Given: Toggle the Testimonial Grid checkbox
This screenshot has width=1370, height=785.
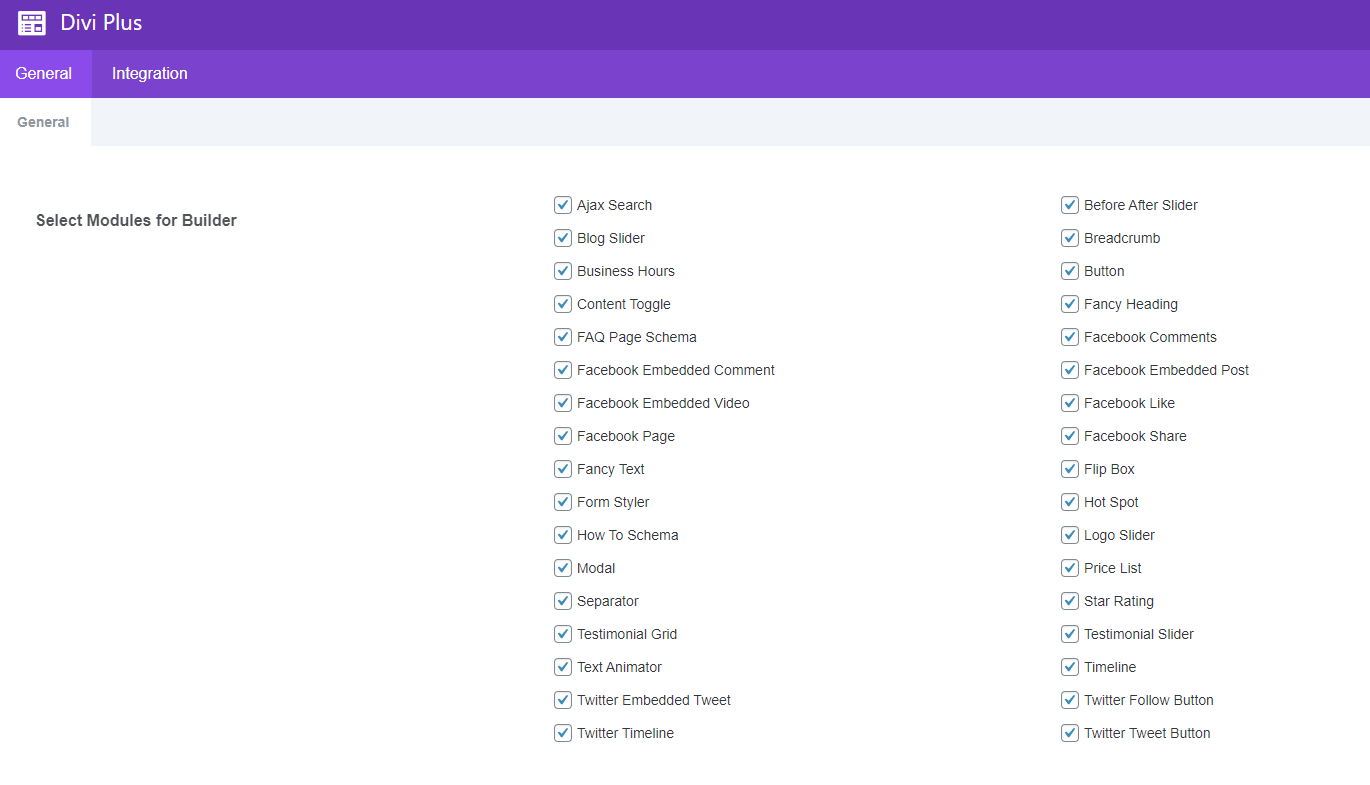Looking at the screenshot, I should point(563,634).
